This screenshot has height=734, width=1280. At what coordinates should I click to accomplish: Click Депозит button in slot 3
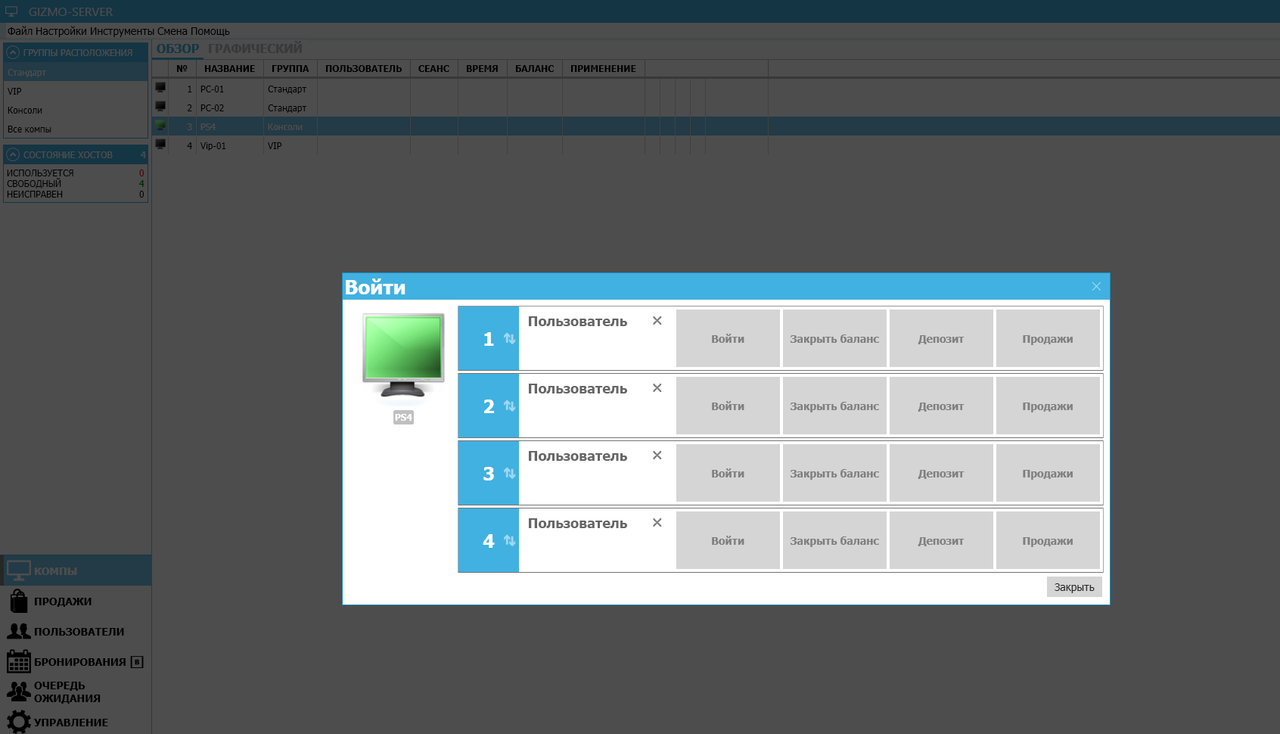pos(941,473)
